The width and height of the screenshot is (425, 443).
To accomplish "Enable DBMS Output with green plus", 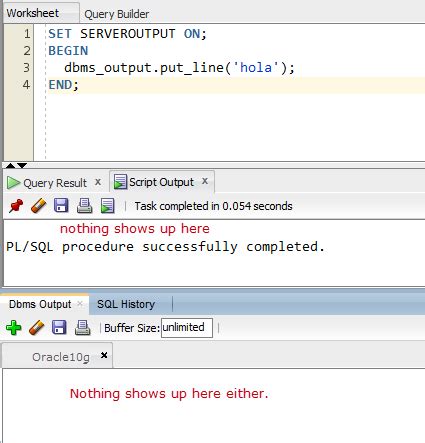I will (14, 328).
